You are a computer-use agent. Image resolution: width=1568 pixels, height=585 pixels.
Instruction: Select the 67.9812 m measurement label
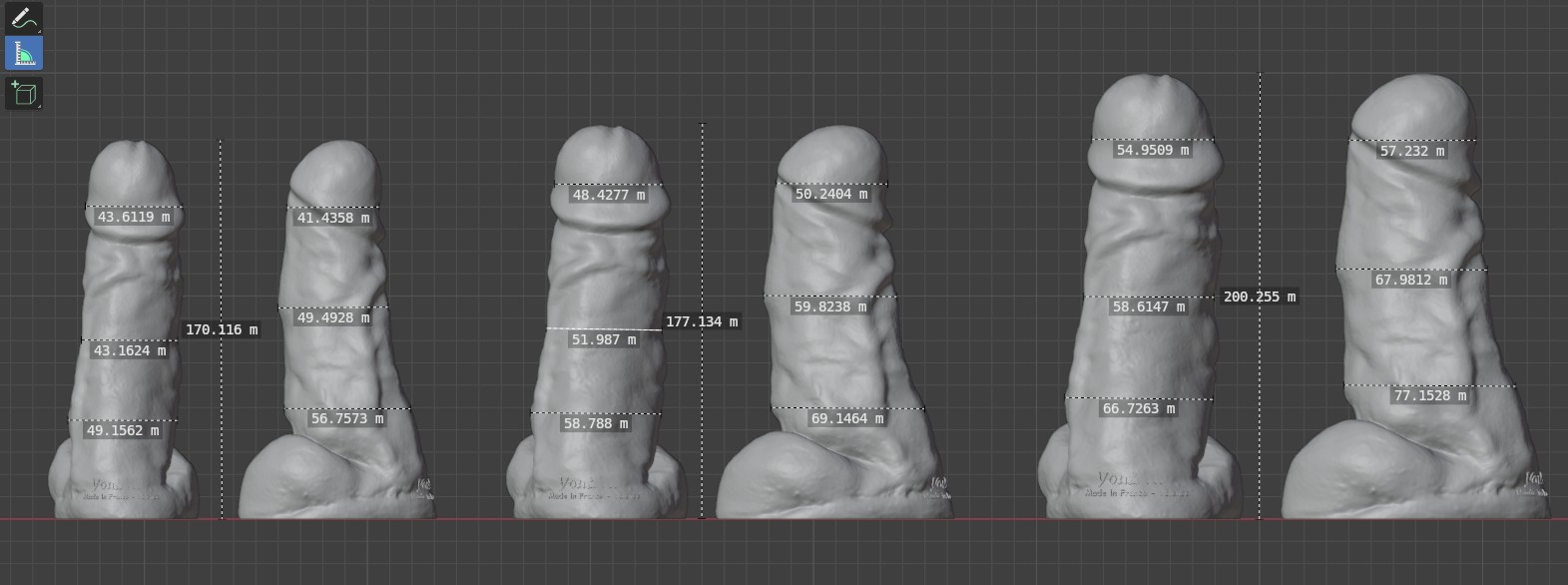tap(1410, 280)
